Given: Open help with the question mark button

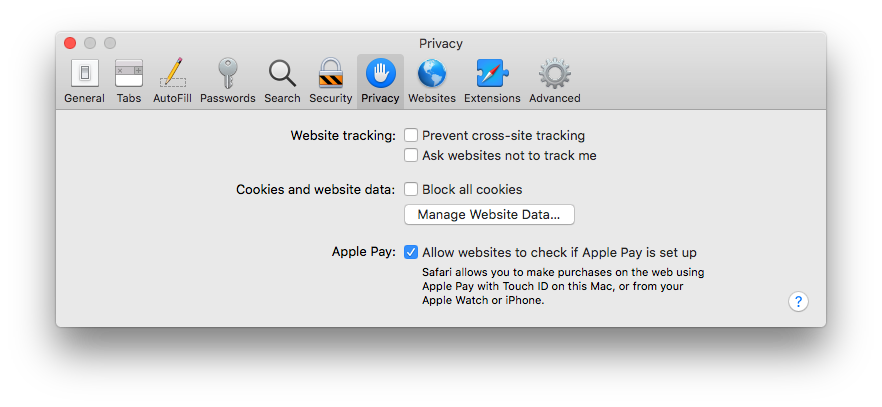Looking at the screenshot, I should point(798,301).
